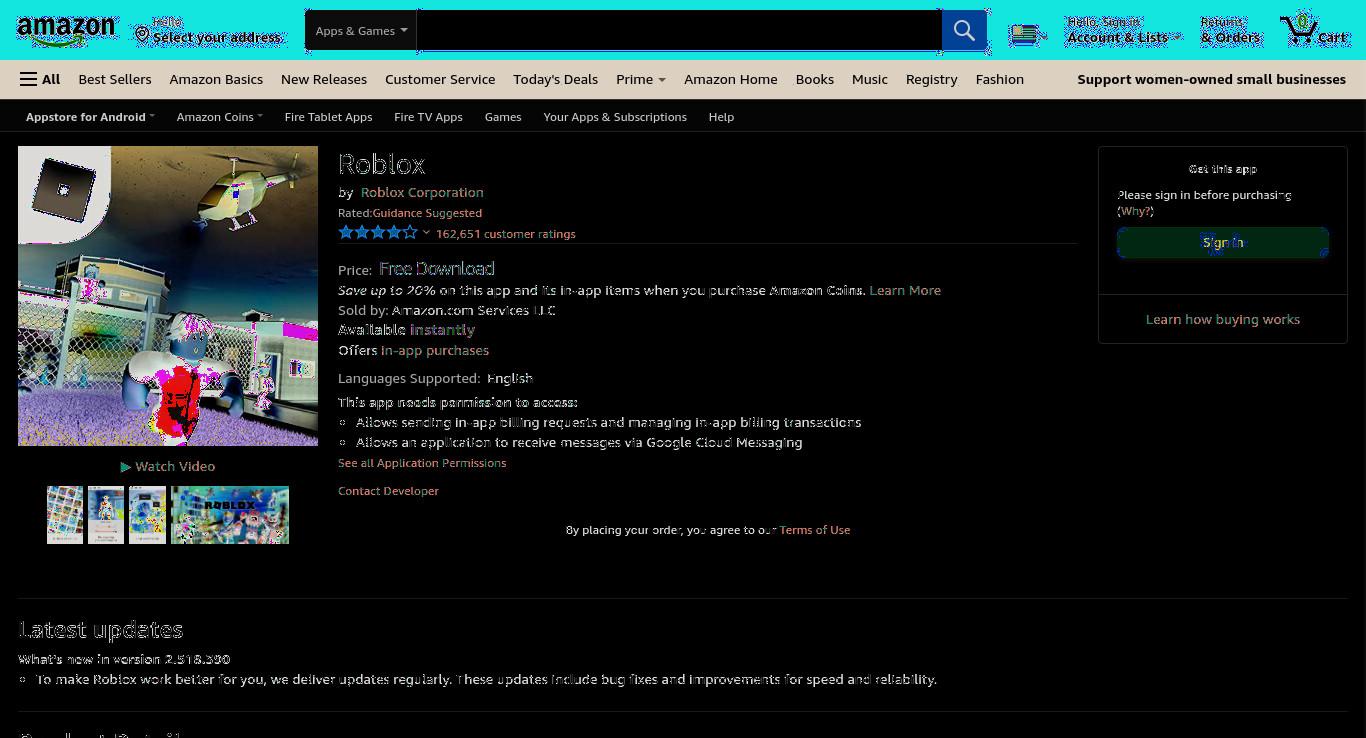Image resolution: width=1366 pixels, height=738 pixels.
Task: Open Amazon Home in navigation
Action: [730, 79]
